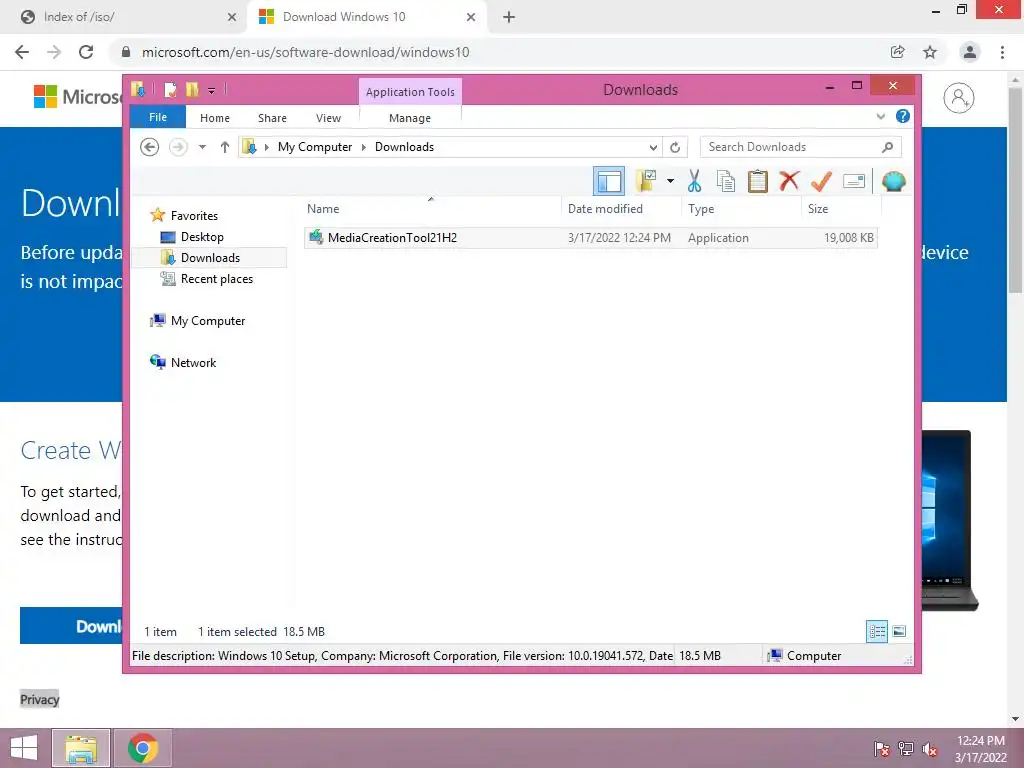Select Favorites in the navigation pane
Viewport: 1024px width, 768px height.
coord(194,216)
